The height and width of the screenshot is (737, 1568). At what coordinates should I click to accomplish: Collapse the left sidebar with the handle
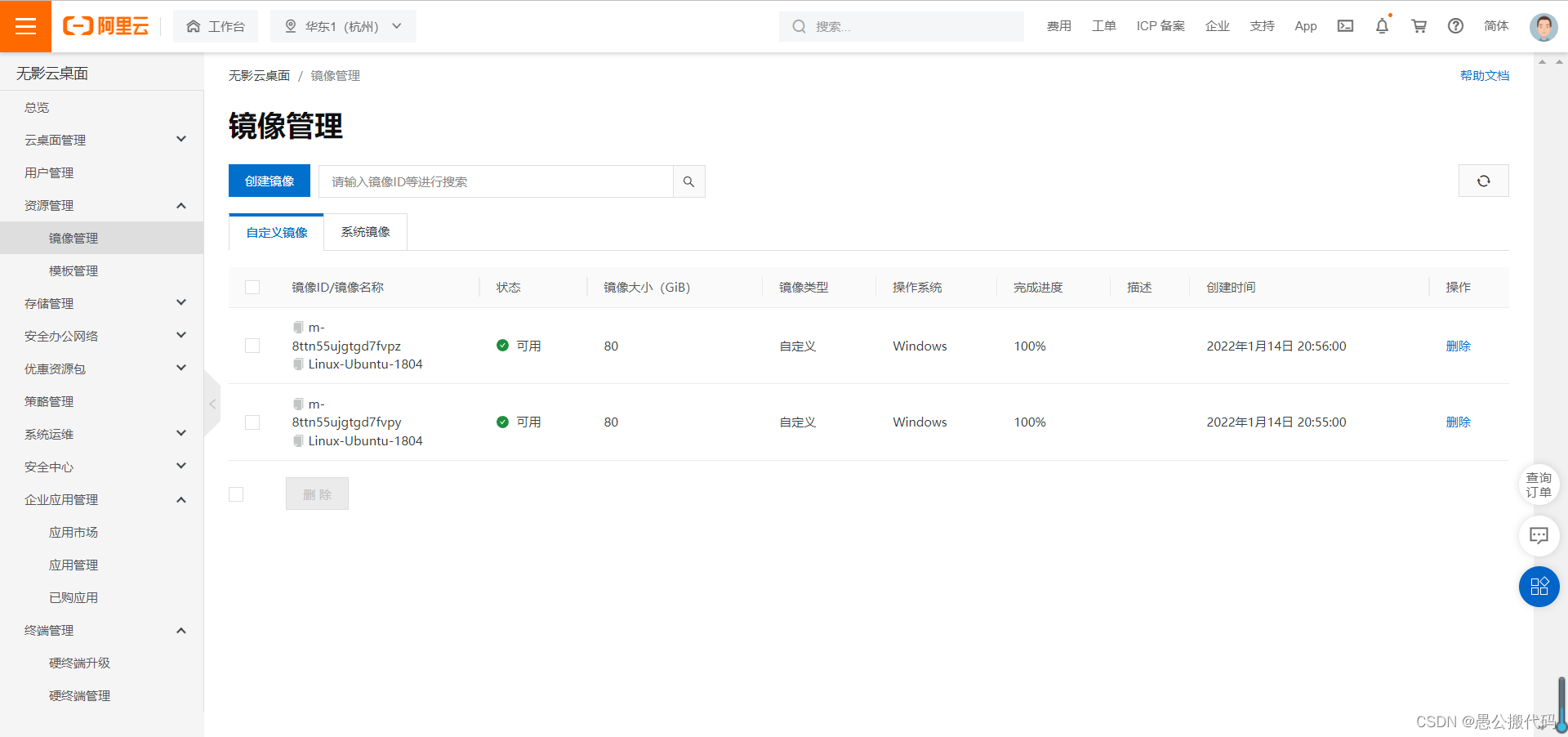pos(212,404)
